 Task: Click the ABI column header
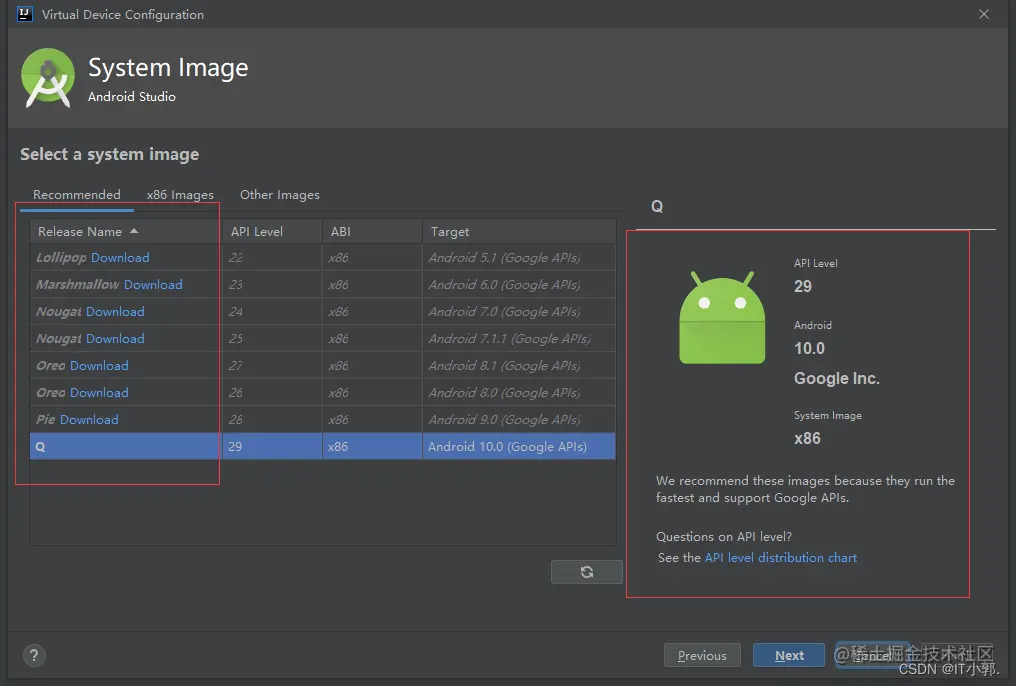[x=372, y=231]
